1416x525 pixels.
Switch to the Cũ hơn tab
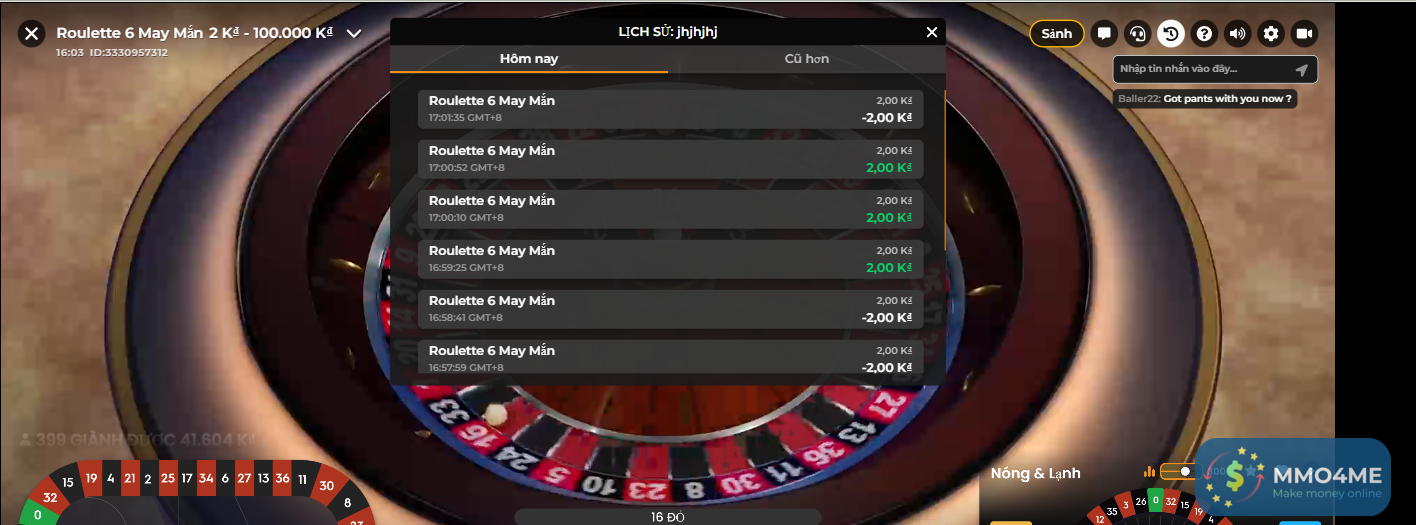(806, 59)
